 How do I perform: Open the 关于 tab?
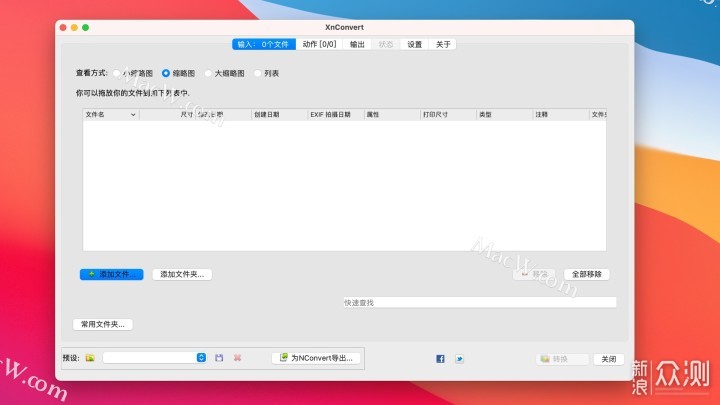443,44
